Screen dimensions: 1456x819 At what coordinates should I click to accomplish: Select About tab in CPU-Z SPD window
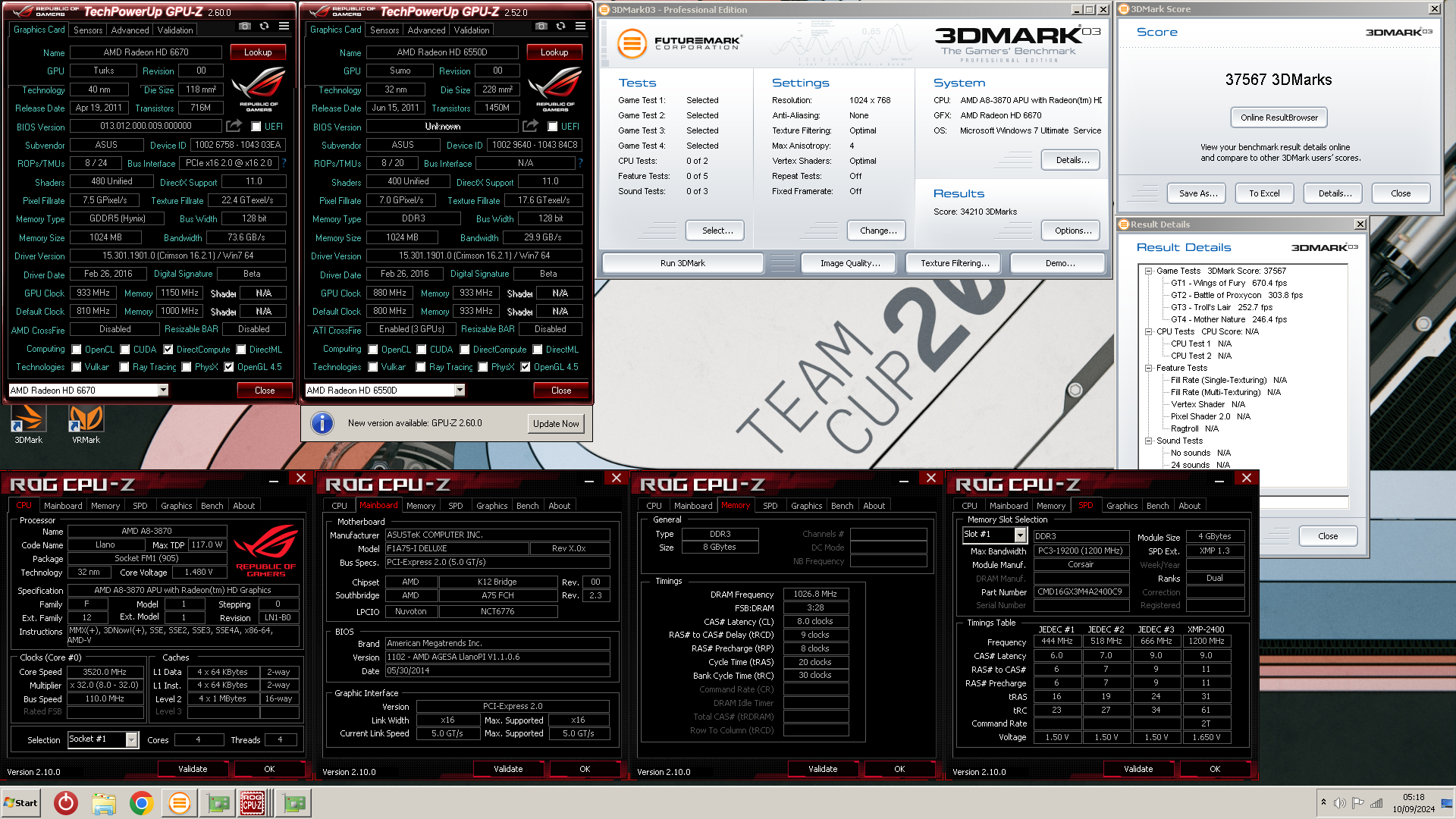click(1189, 506)
